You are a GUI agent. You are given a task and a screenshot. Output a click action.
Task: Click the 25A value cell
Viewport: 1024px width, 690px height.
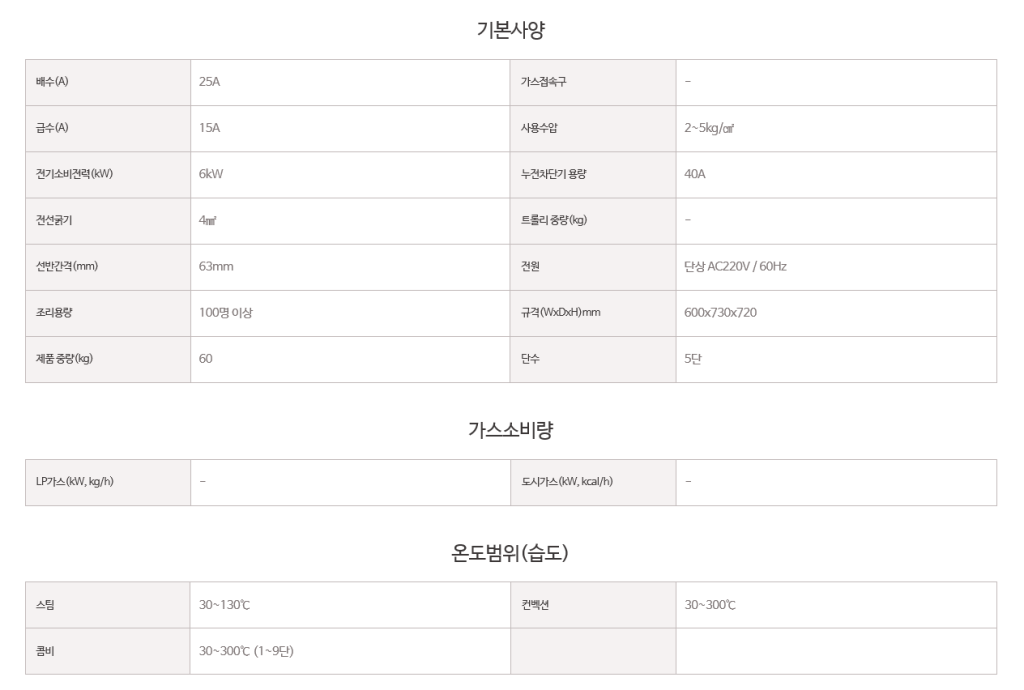350,82
